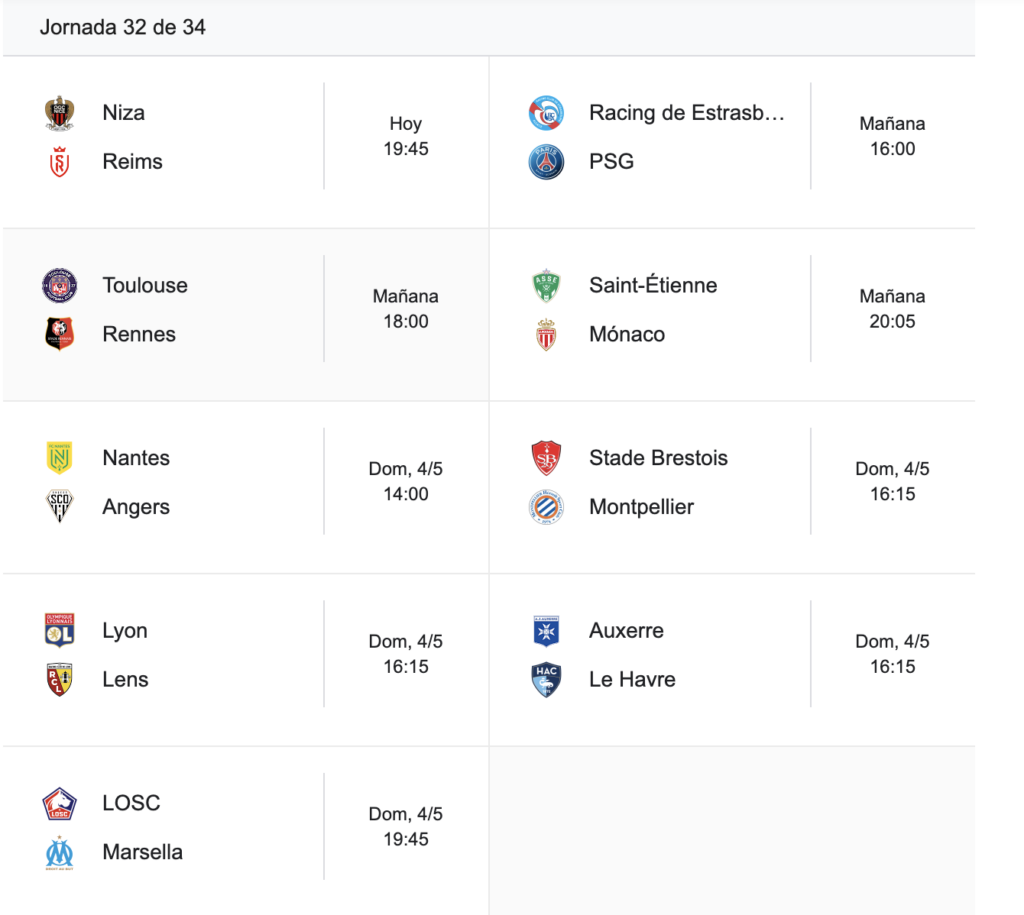Click the Toulouse club badge
Viewport: 1024px width, 915px height.
pos(59,285)
